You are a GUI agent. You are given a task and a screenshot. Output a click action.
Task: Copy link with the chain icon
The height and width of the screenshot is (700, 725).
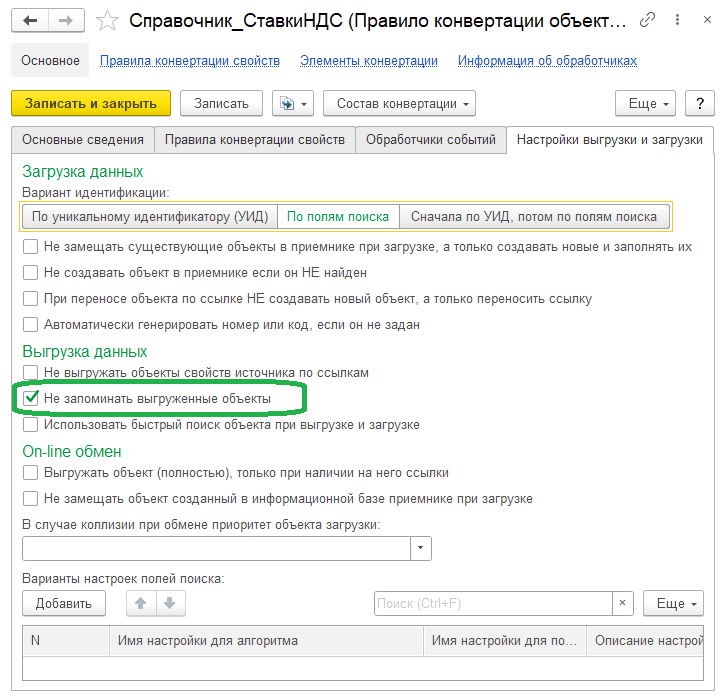pyautogui.click(x=647, y=20)
